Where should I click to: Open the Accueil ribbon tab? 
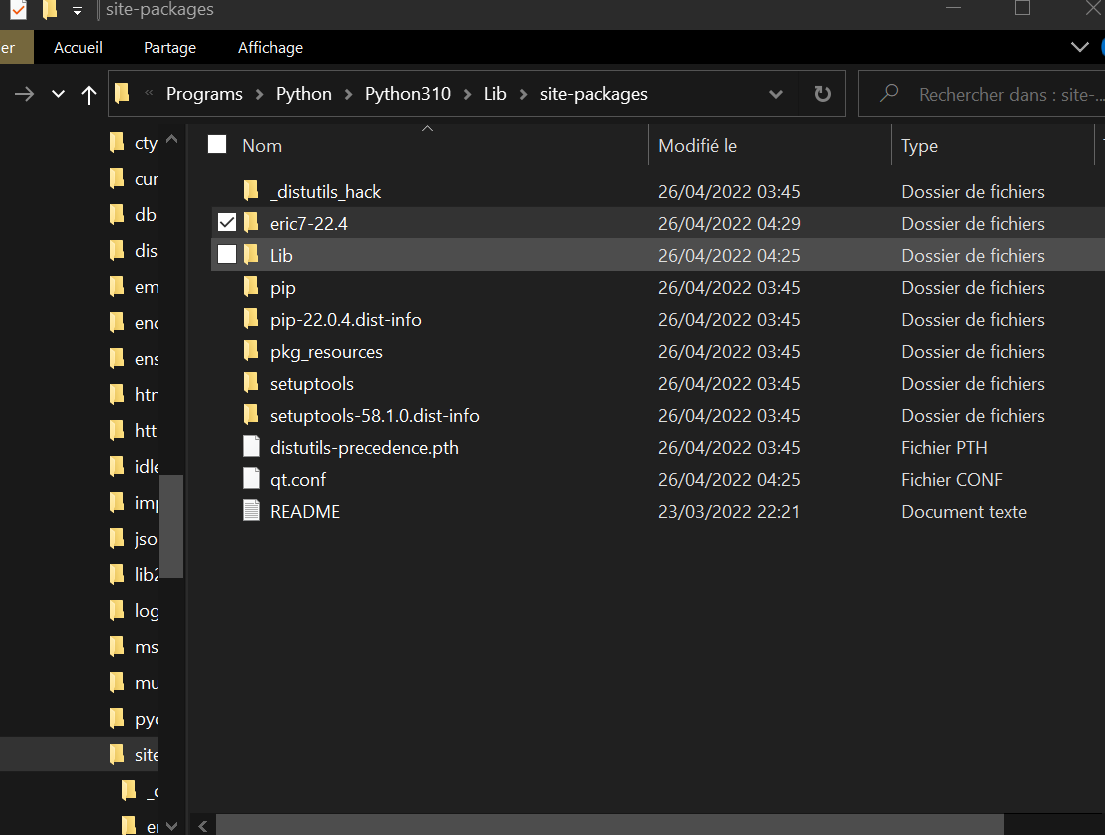(x=78, y=47)
